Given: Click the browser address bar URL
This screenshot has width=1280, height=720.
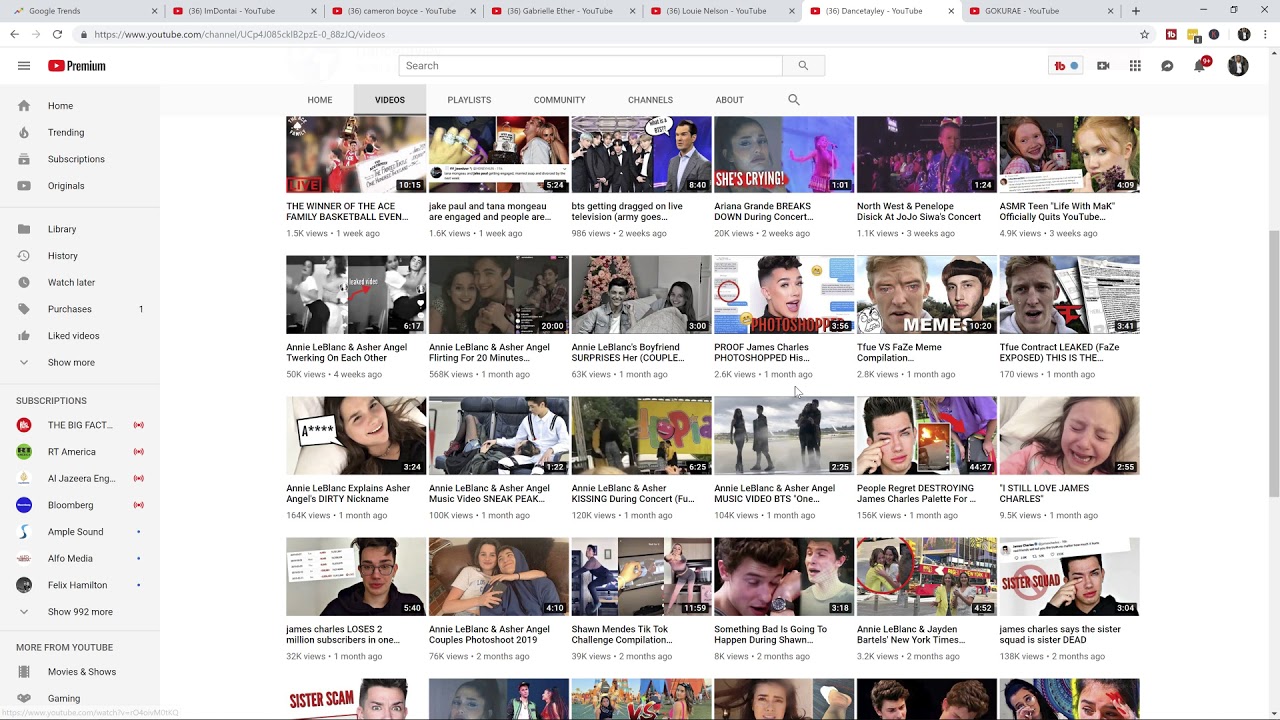Looking at the screenshot, I should 240,34.
